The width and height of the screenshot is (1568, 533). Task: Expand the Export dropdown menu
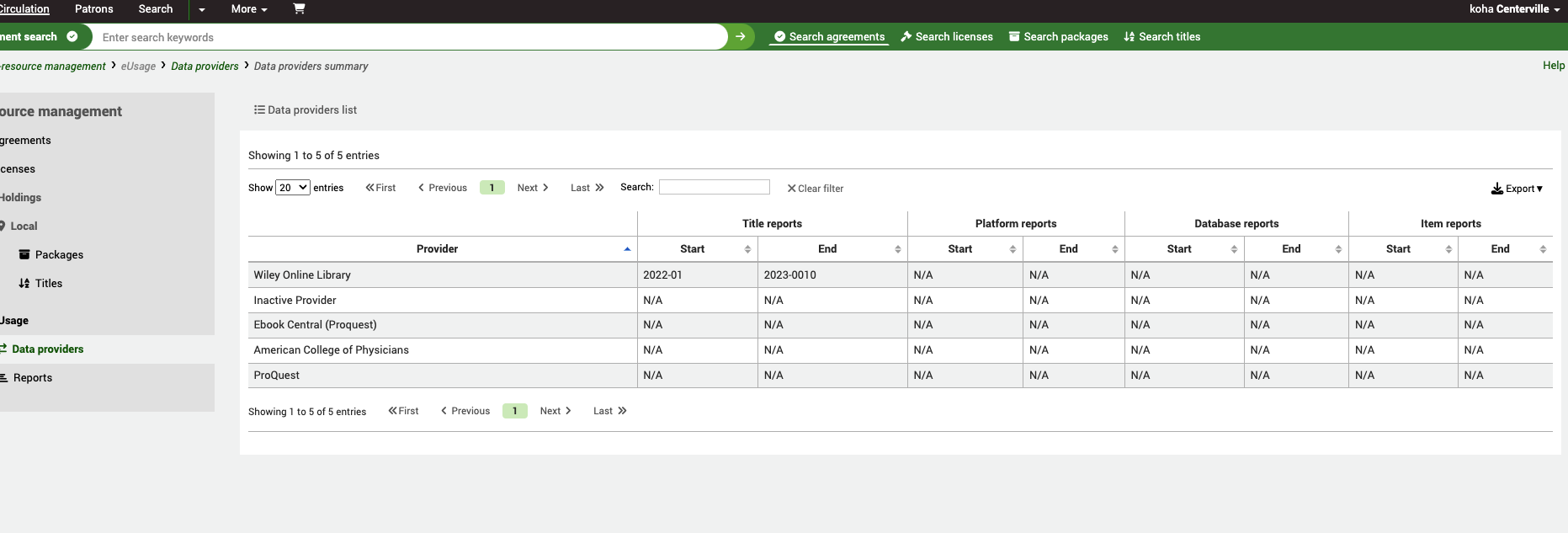1517,189
